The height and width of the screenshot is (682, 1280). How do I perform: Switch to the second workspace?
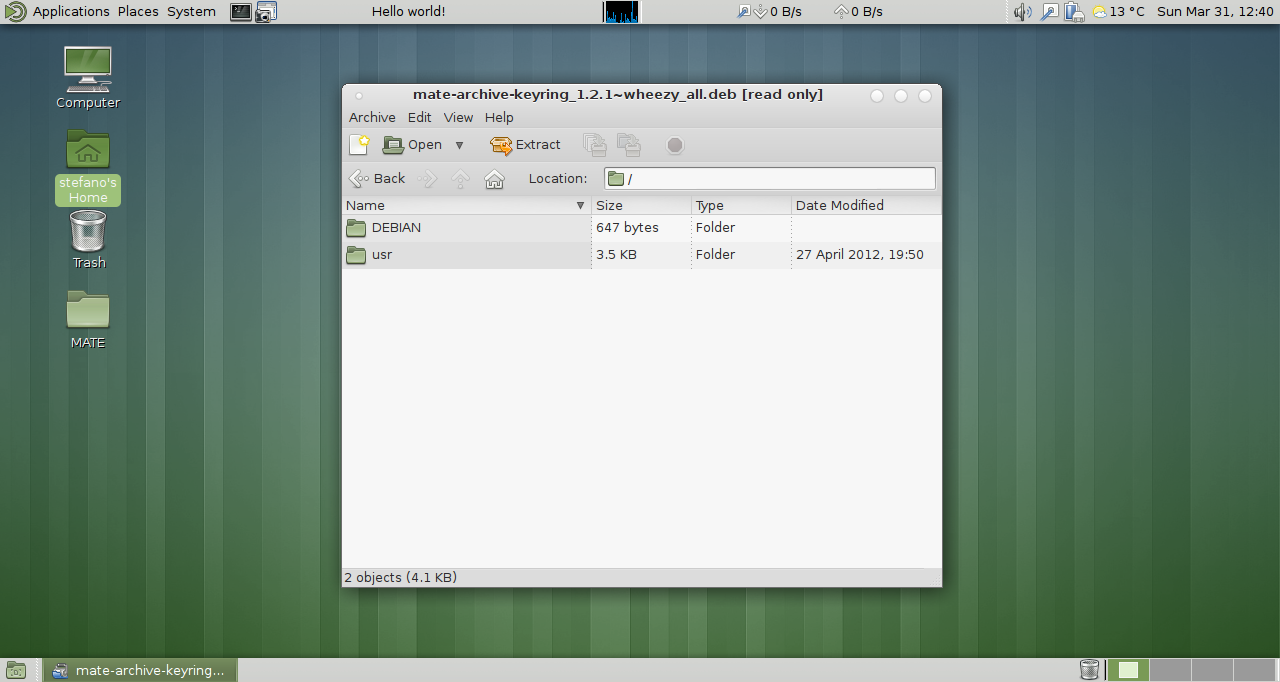coord(1170,670)
